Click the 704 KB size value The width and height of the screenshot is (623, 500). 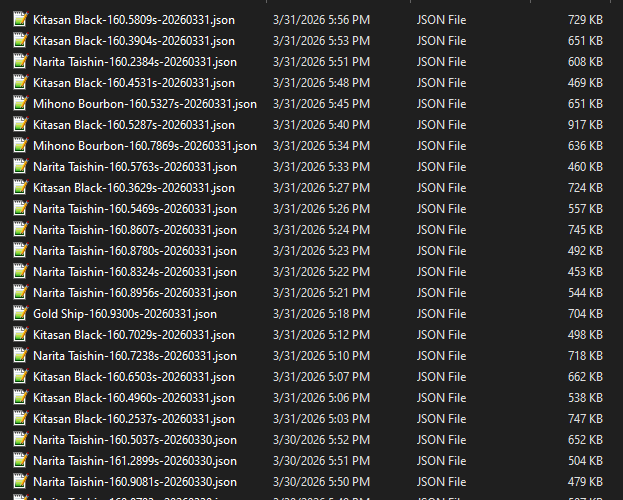point(585,314)
